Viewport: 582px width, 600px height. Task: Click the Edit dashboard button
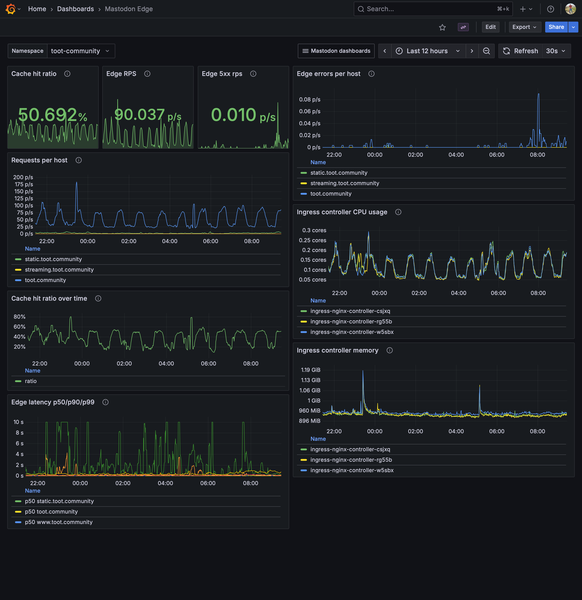click(x=490, y=27)
